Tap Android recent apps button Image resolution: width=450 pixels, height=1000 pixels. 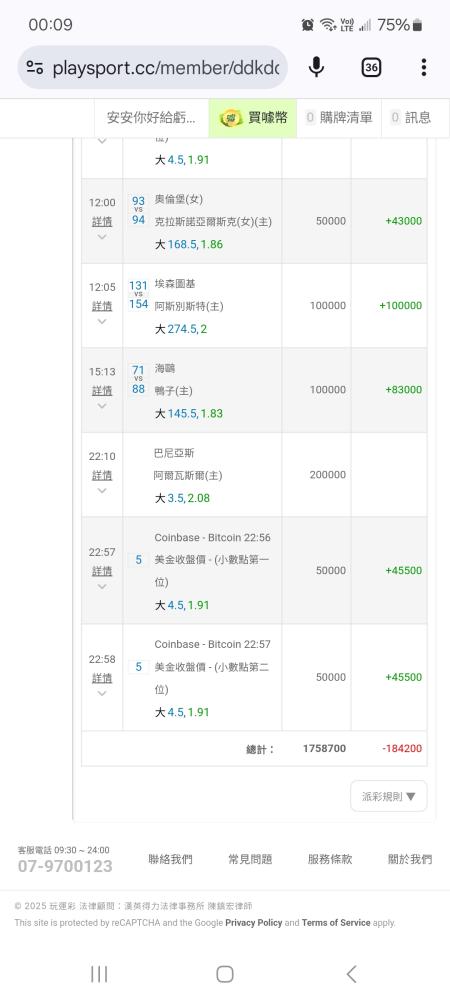99,974
